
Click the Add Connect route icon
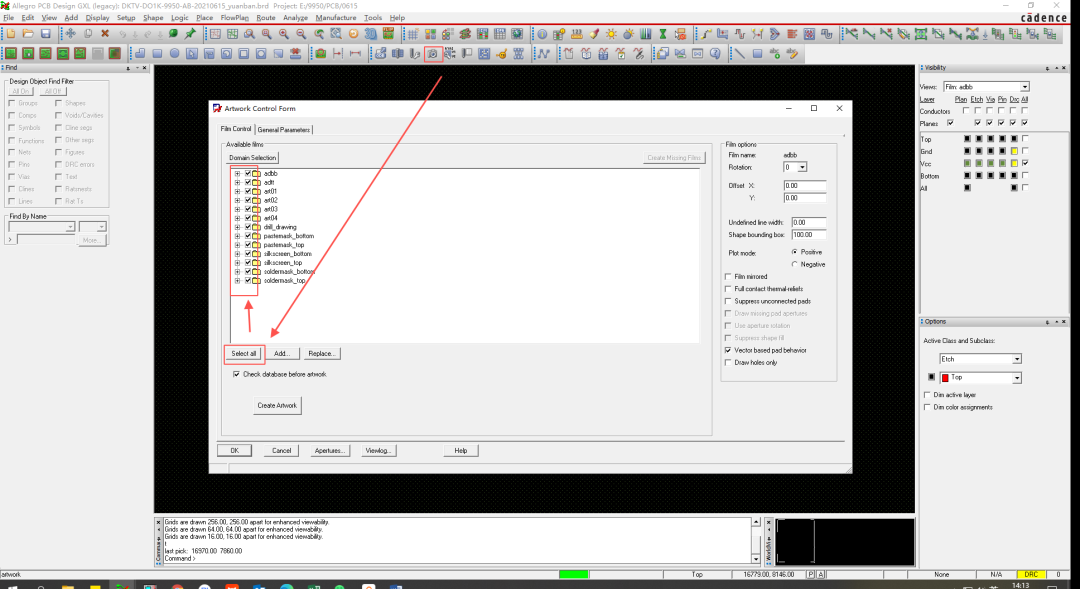707,33
